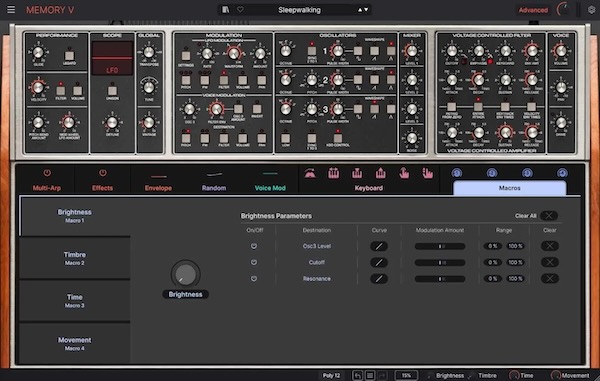This screenshot has width=600, height=381.
Task: Click the LFO scope display
Action: tap(112, 58)
